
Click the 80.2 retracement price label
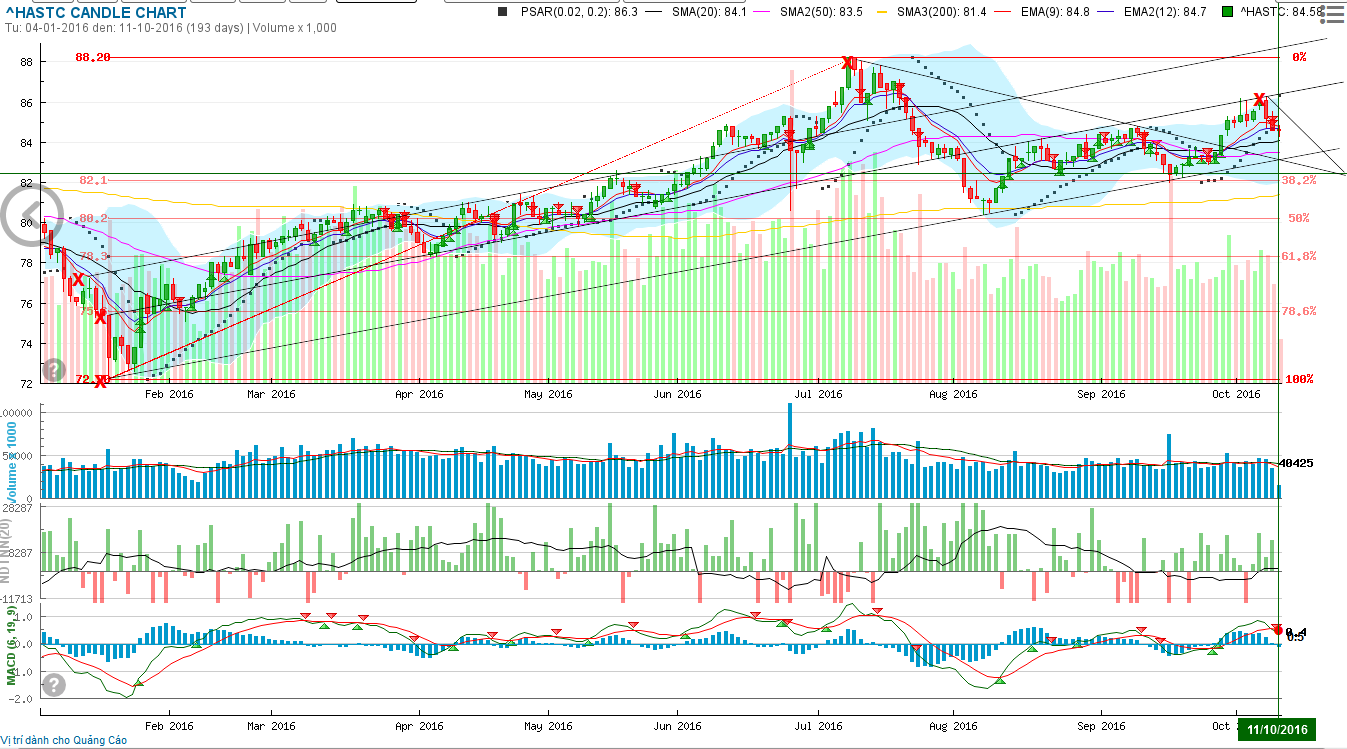(x=93, y=218)
